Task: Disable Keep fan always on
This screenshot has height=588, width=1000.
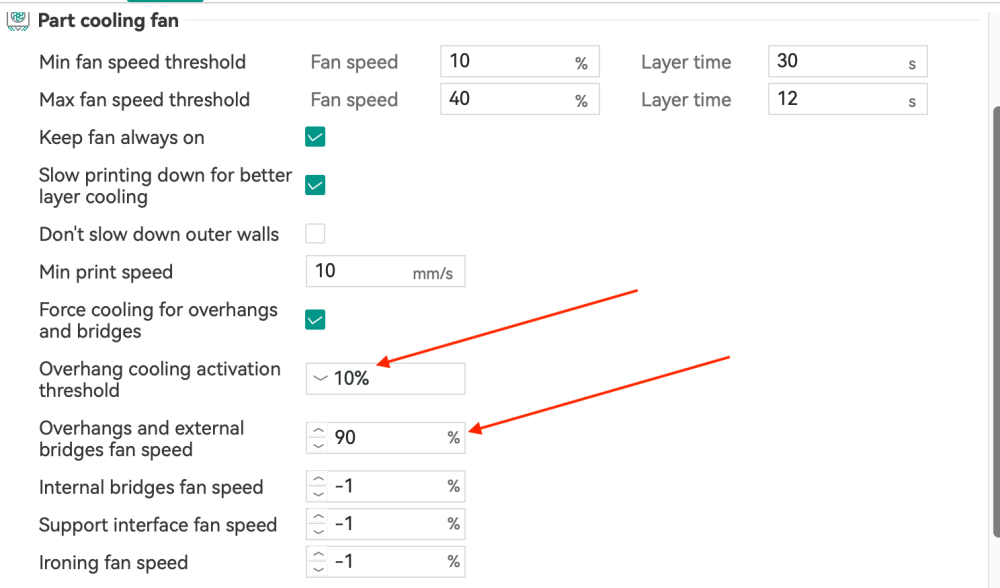Action: (x=315, y=137)
